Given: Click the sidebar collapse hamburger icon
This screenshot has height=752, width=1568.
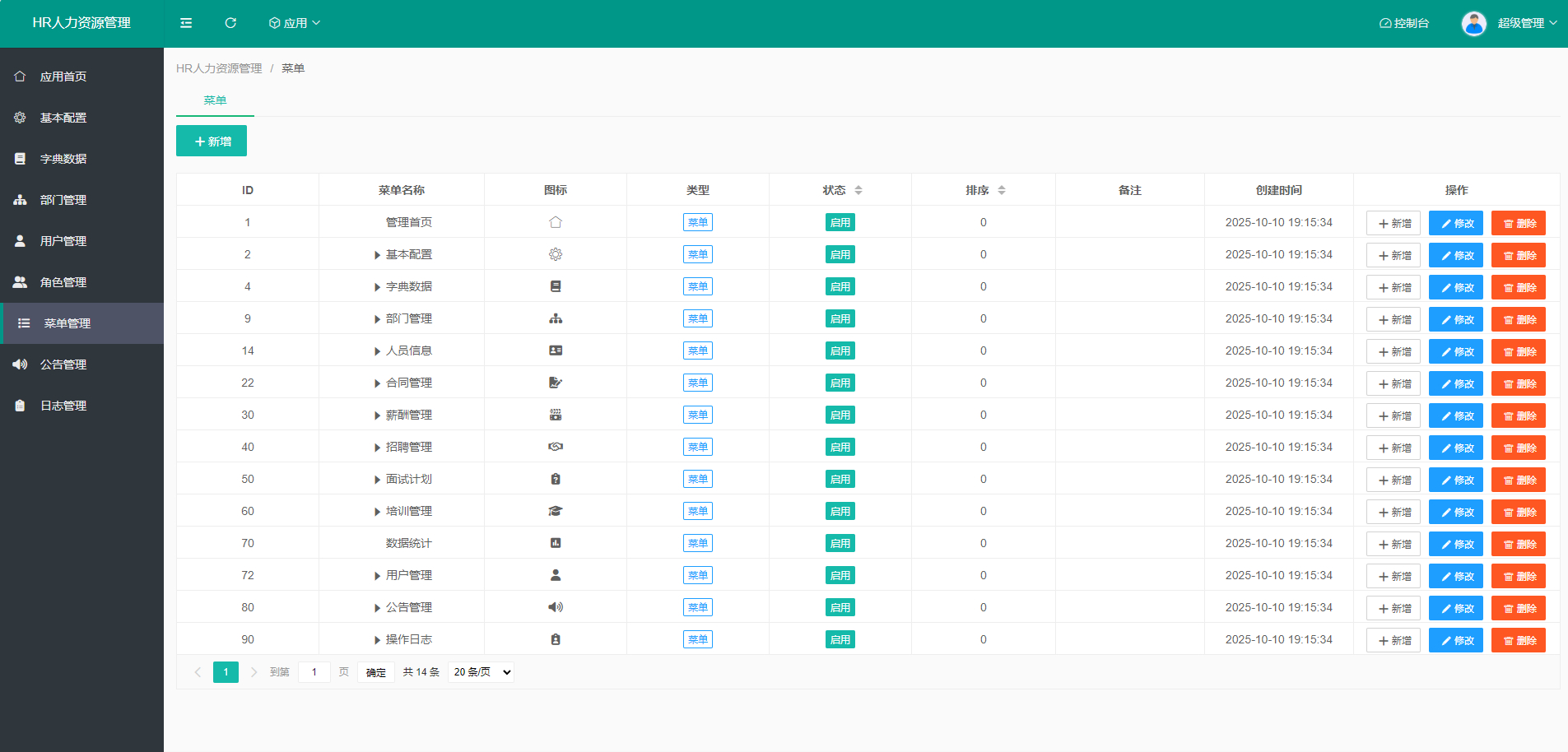Looking at the screenshot, I should (186, 22).
